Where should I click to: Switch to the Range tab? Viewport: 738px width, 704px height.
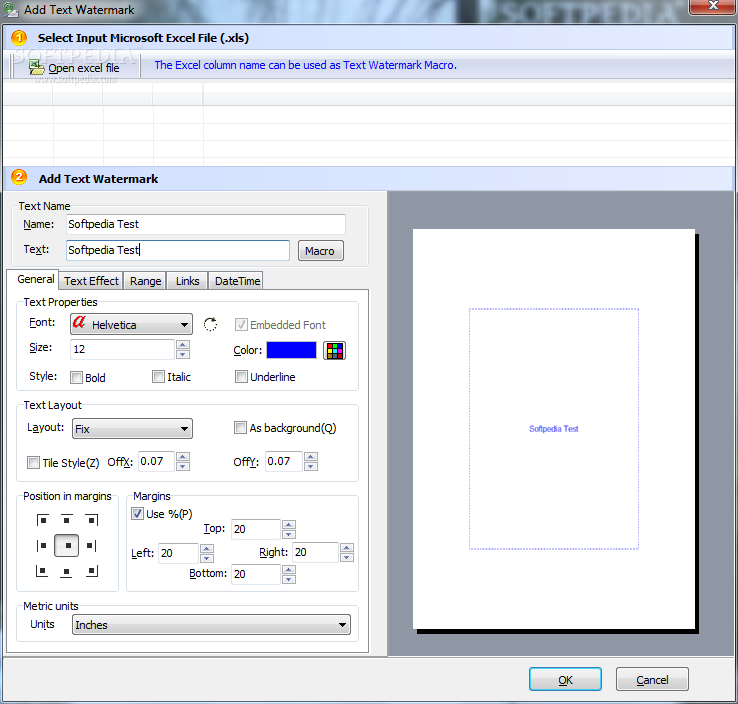[145, 281]
